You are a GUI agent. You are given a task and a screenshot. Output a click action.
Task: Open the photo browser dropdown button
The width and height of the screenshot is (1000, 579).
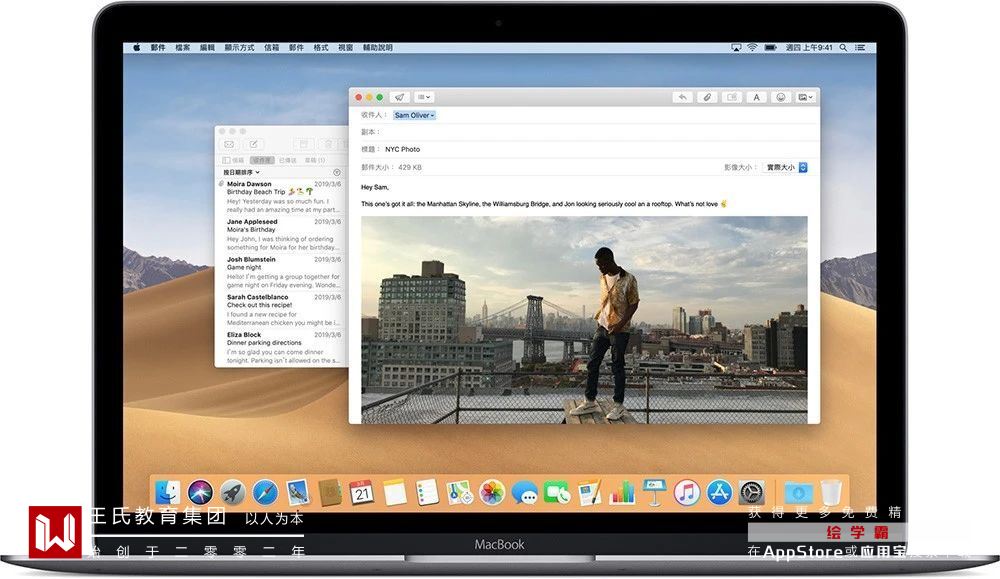805,97
